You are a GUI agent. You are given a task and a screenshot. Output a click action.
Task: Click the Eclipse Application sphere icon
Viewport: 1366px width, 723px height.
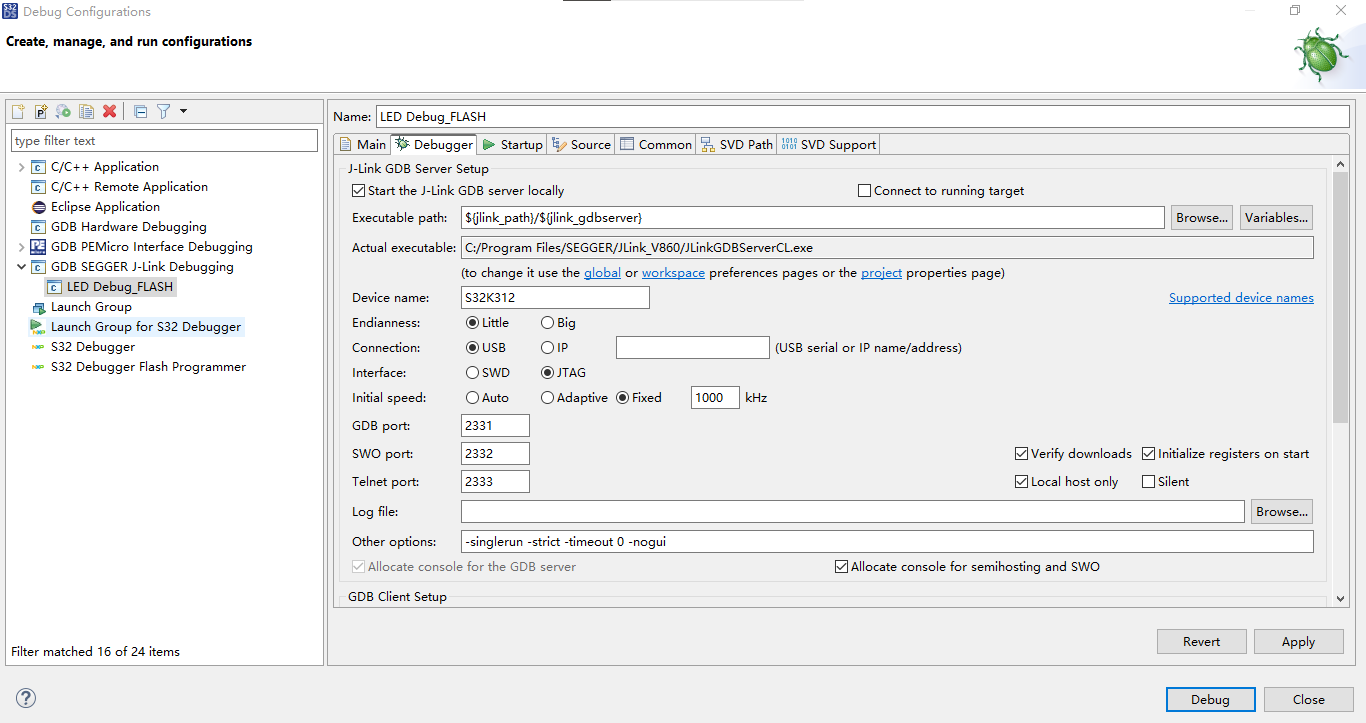pyautogui.click(x=39, y=207)
